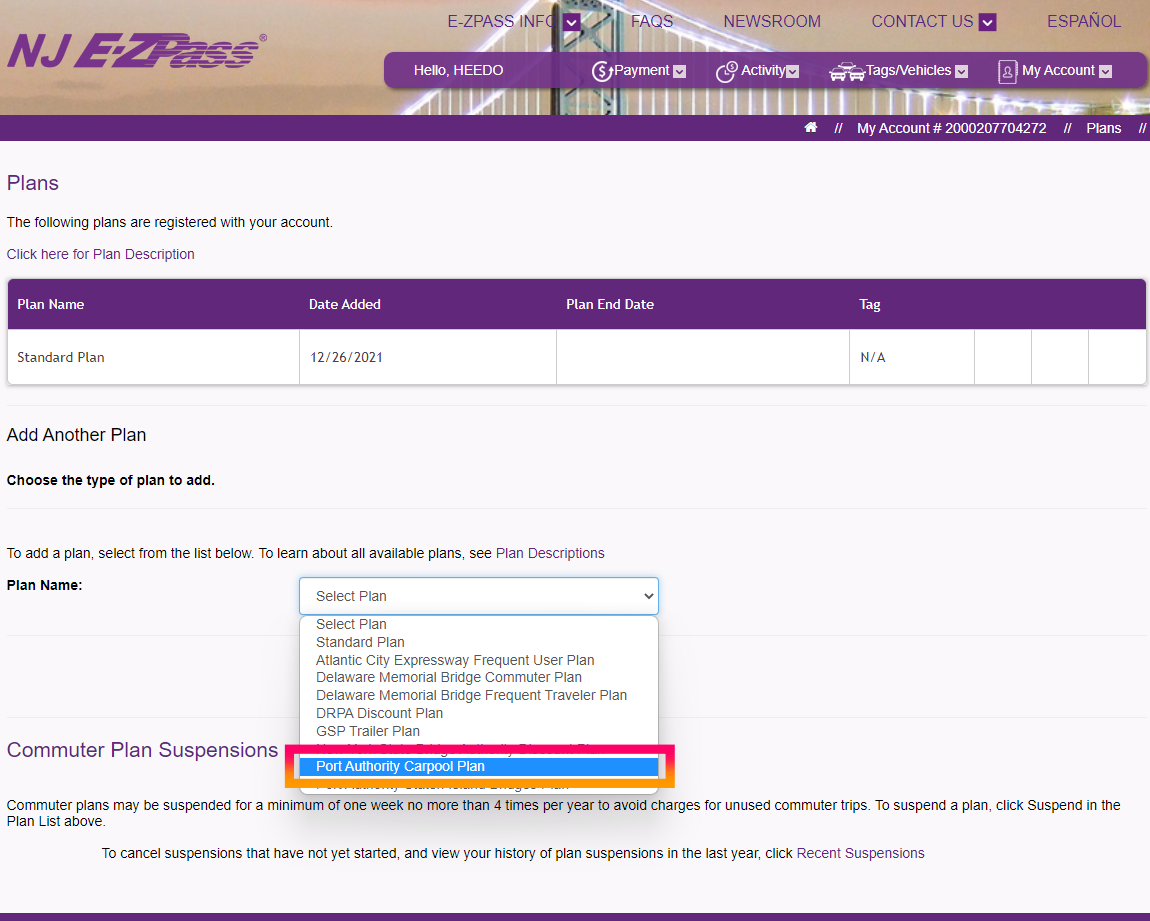Image resolution: width=1150 pixels, height=921 pixels.
Task: Click the My Account person icon
Action: pyautogui.click(x=1007, y=71)
